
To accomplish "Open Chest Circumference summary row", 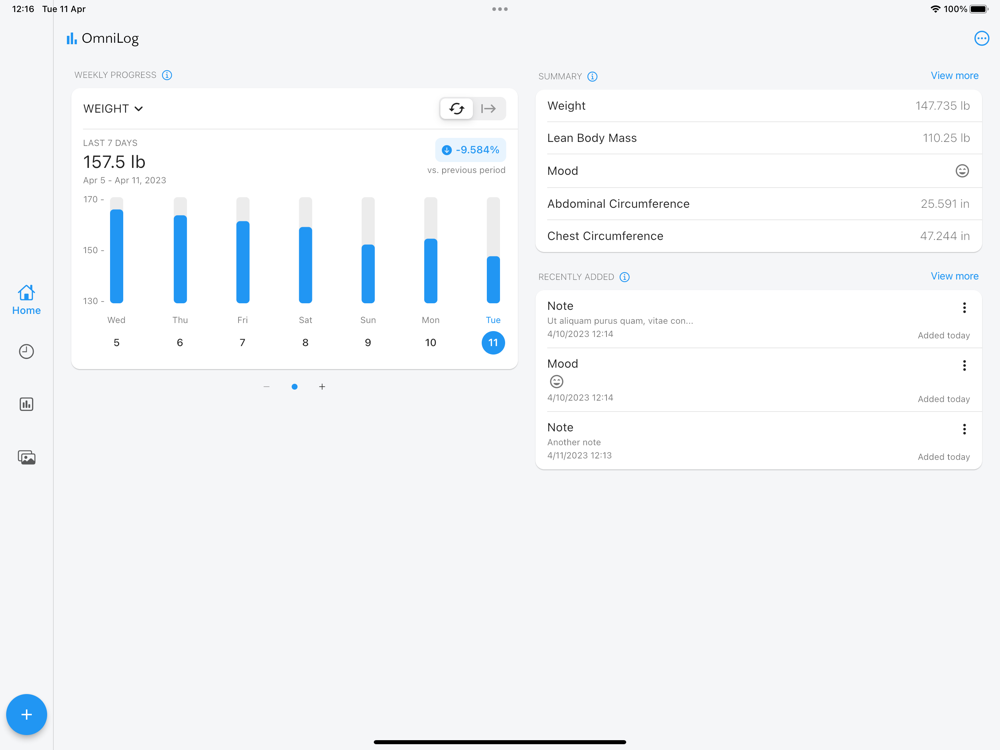I will pyautogui.click(x=758, y=236).
